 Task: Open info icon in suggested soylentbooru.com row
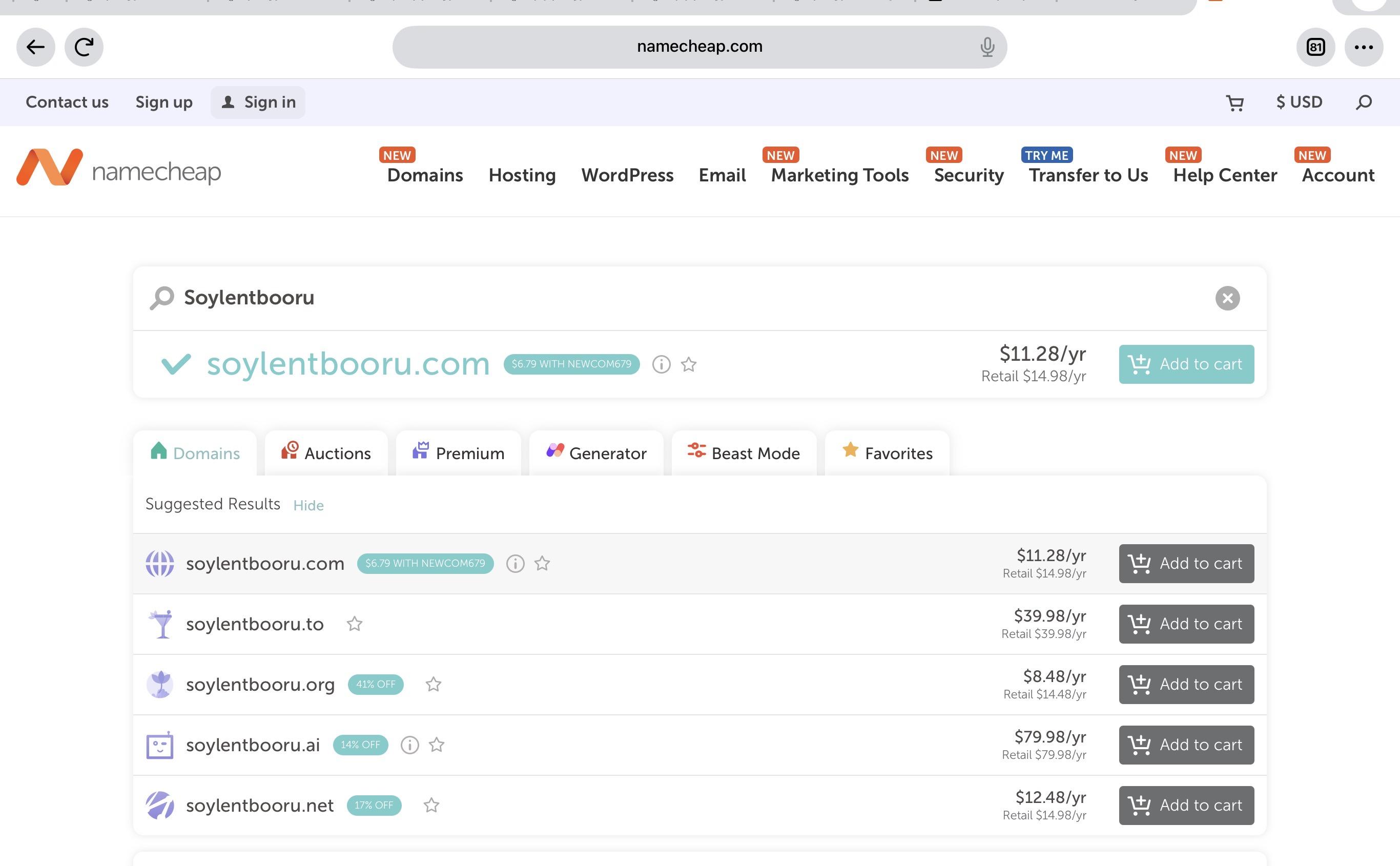coord(516,564)
